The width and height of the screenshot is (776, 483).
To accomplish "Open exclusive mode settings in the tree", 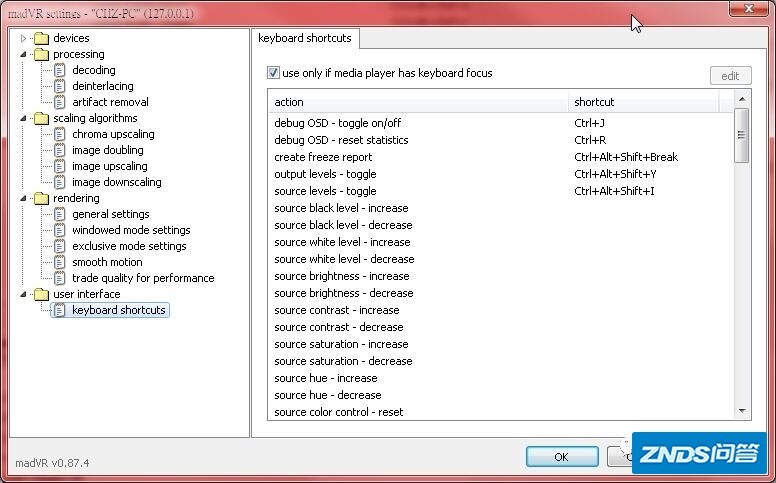I will [129, 246].
